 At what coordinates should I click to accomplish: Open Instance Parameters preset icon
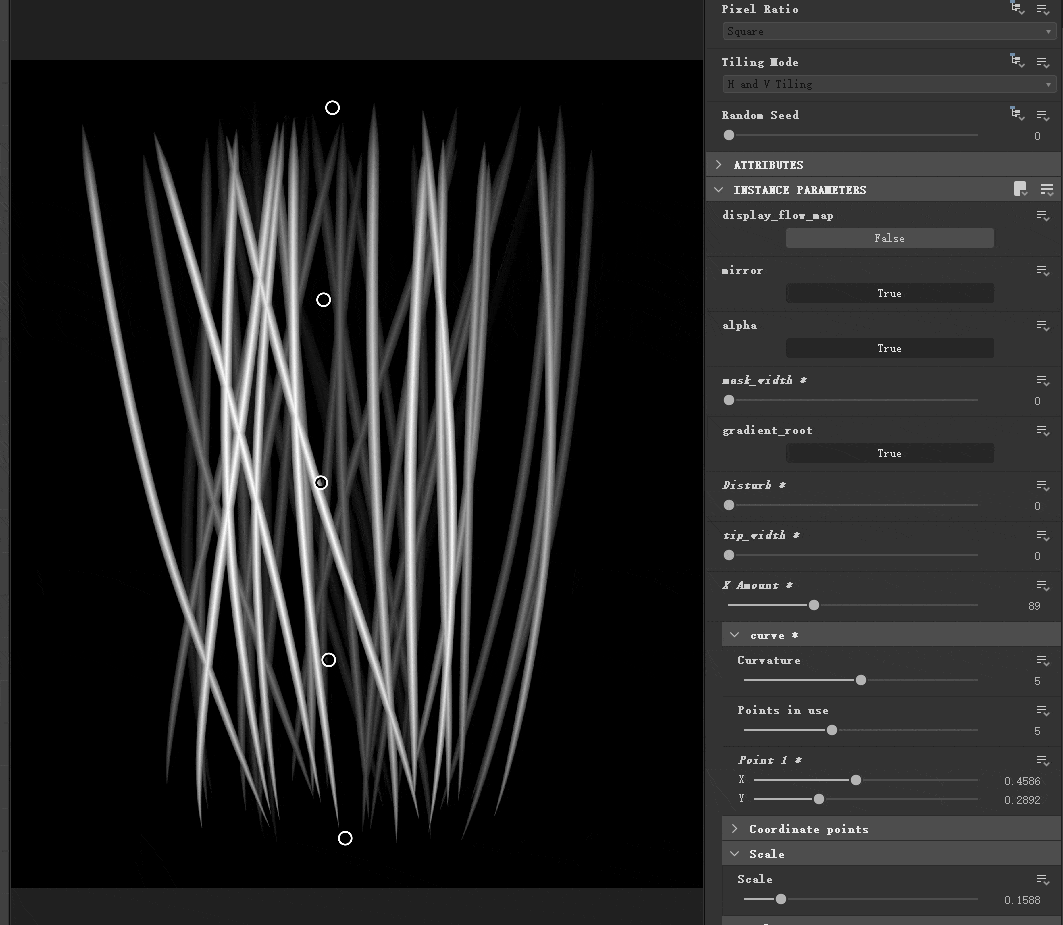pos(1020,189)
